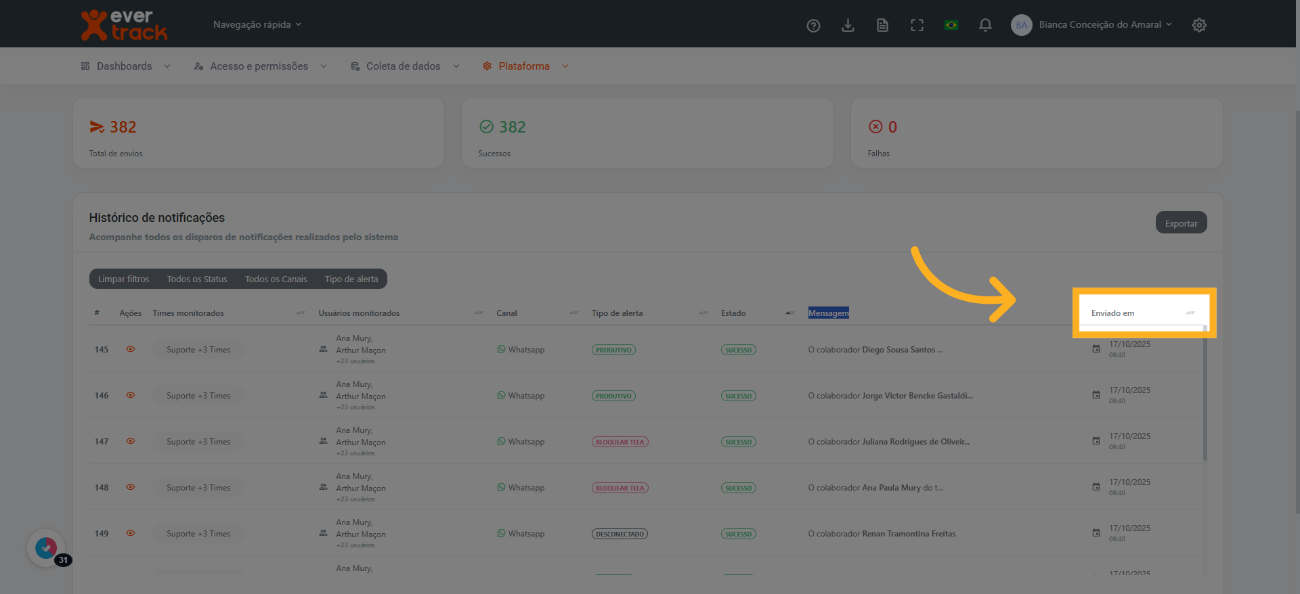Click the floating chat widget icon
Viewport: 1300px width, 594px height.
(x=46, y=548)
